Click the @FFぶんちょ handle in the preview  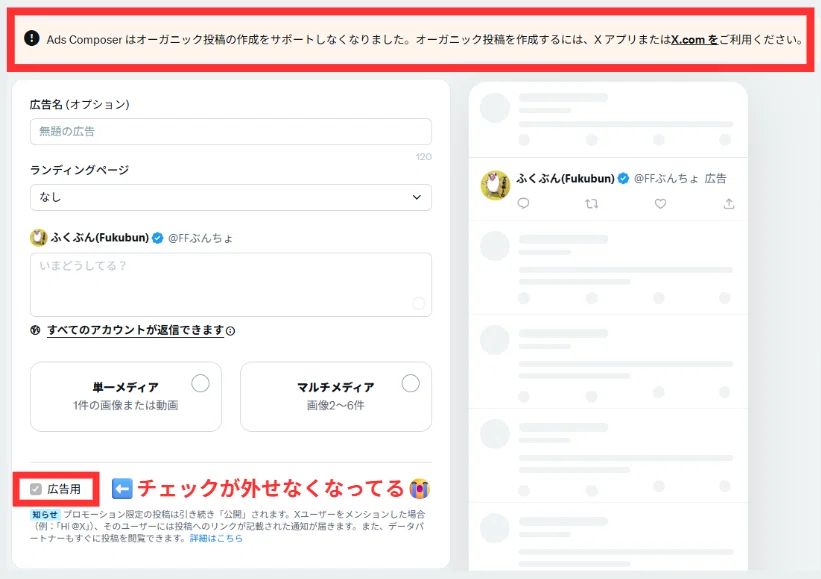click(666, 179)
